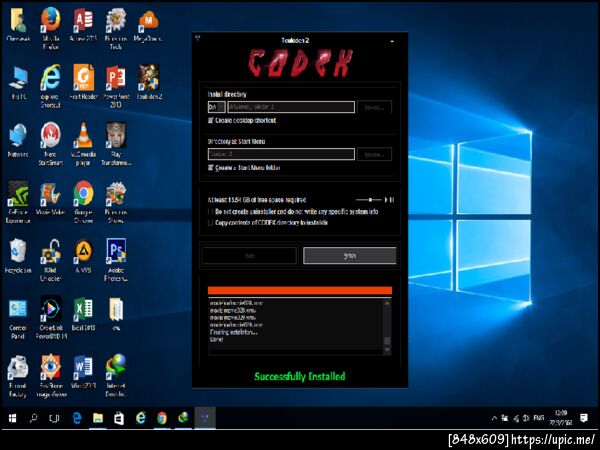Image resolution: width=600 pixels, height=450 pixels.
Task: Click the orange installation progress bar
Action: pos(300,291)
